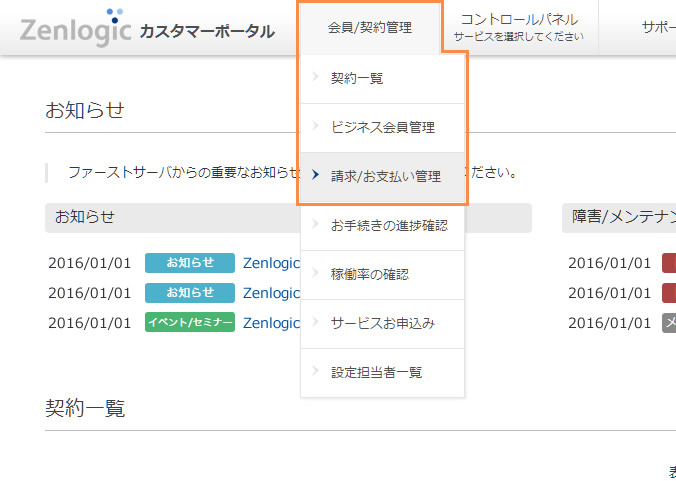The width and height of the screenshot is (676, 481).
Task: Select ビジネス会員管理 menu item
Action: point(383,127)
